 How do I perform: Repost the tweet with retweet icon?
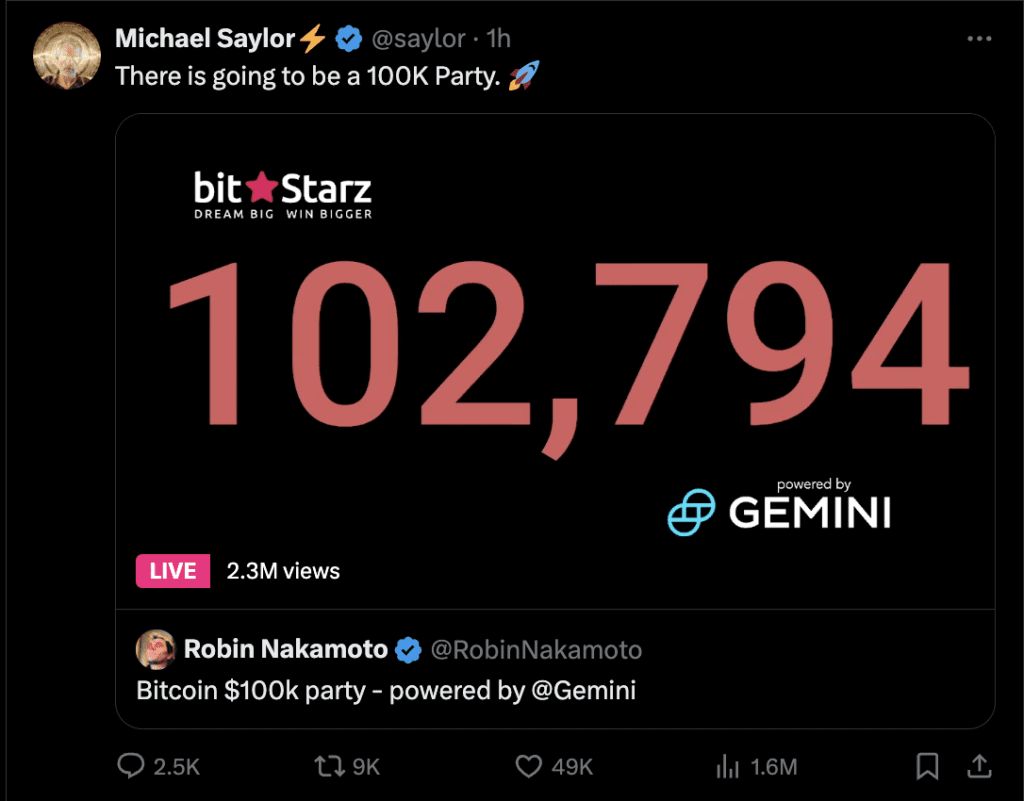327,766
